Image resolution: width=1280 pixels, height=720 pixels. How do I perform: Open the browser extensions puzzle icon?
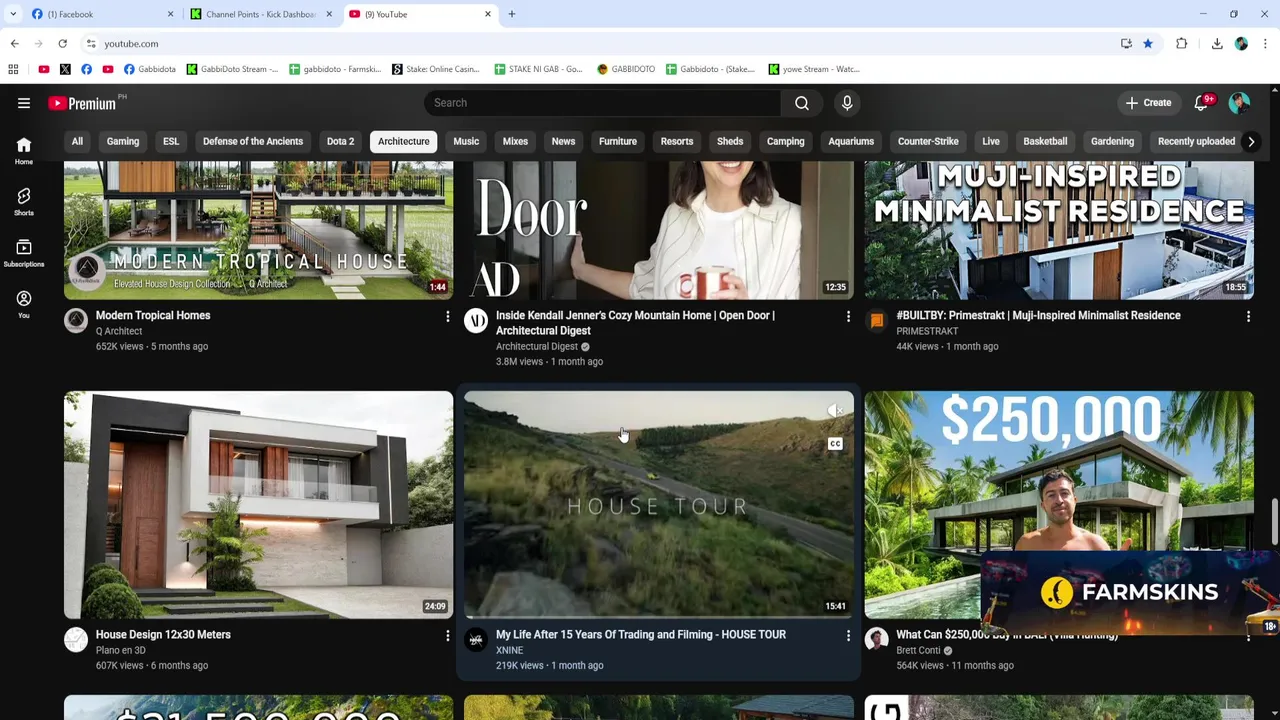point(1182,44)
